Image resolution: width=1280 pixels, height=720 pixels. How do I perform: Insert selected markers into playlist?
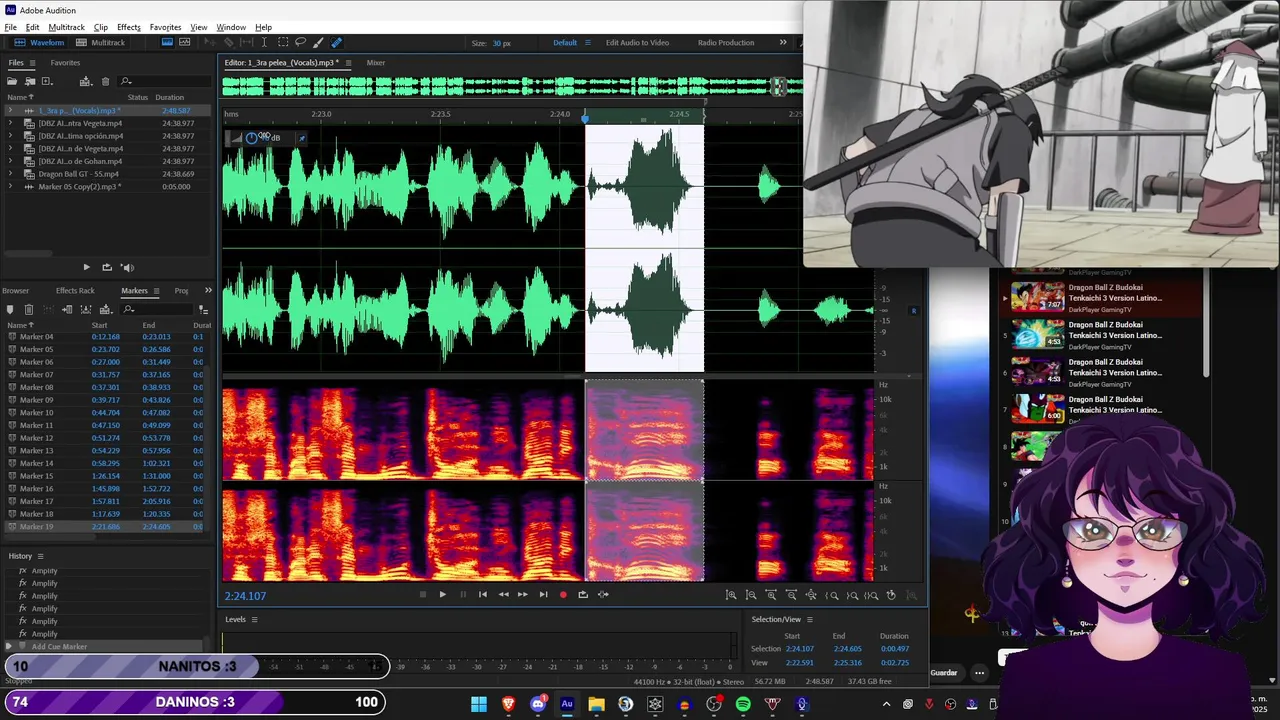pos(67,310)
